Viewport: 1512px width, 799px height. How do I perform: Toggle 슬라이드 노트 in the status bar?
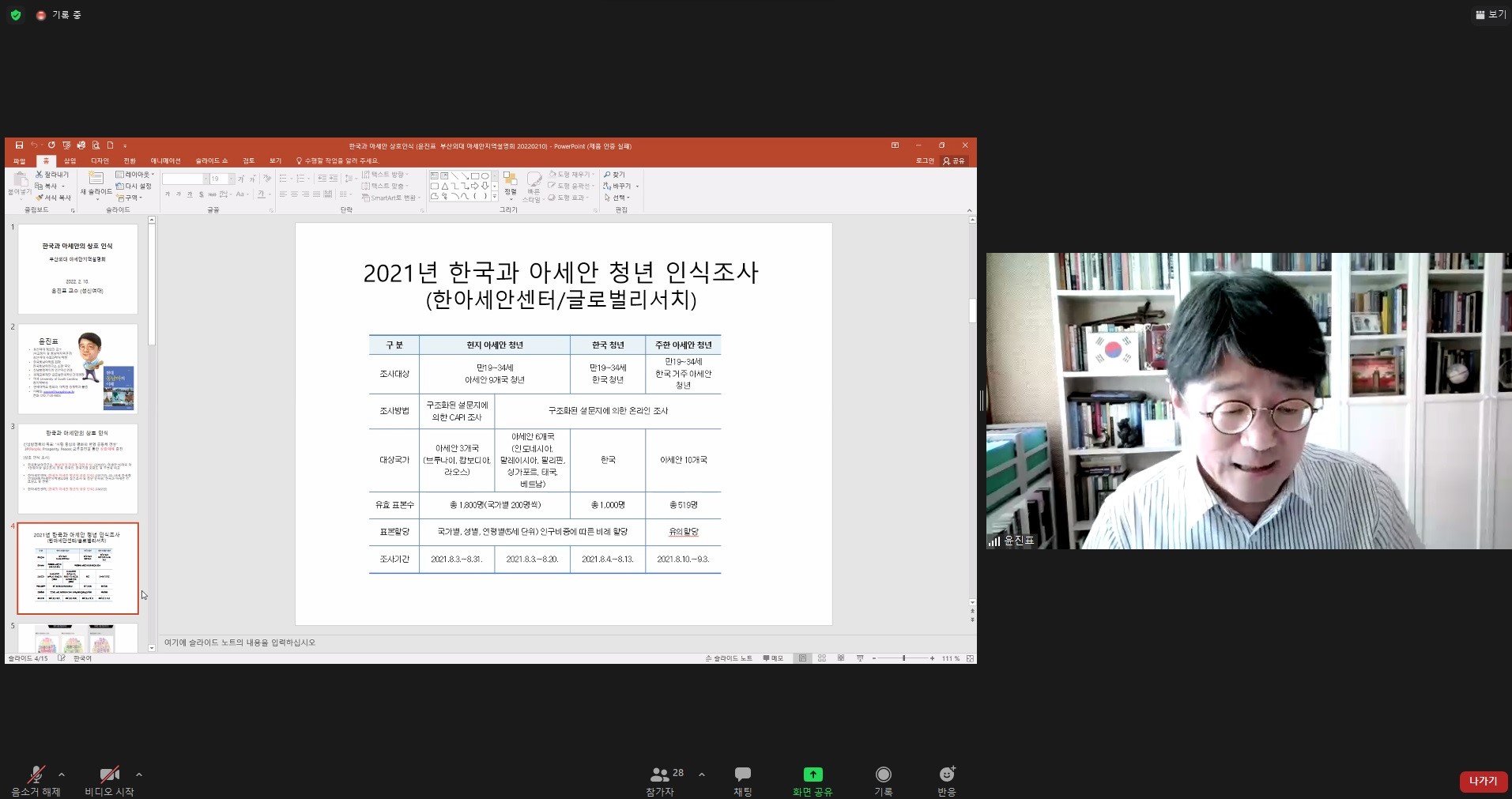coord(729,658)
